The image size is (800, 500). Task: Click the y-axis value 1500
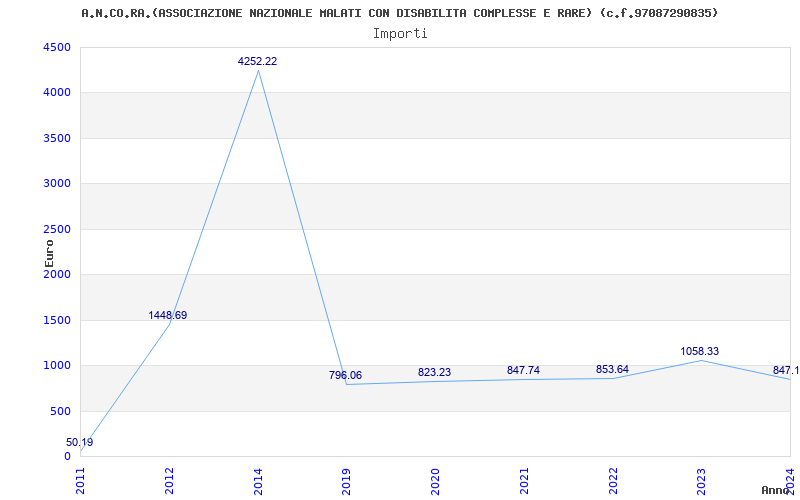click(x=57, y=320)
